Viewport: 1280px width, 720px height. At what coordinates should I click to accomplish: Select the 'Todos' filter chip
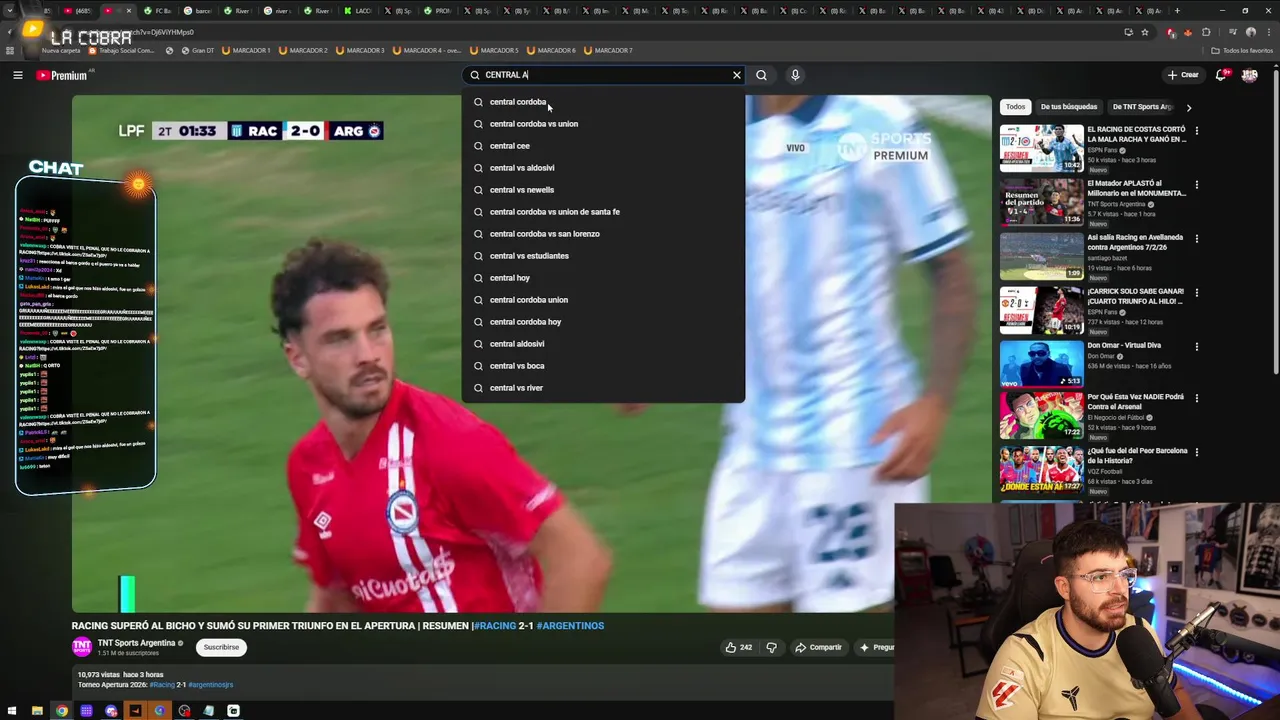click(1015, 107)
